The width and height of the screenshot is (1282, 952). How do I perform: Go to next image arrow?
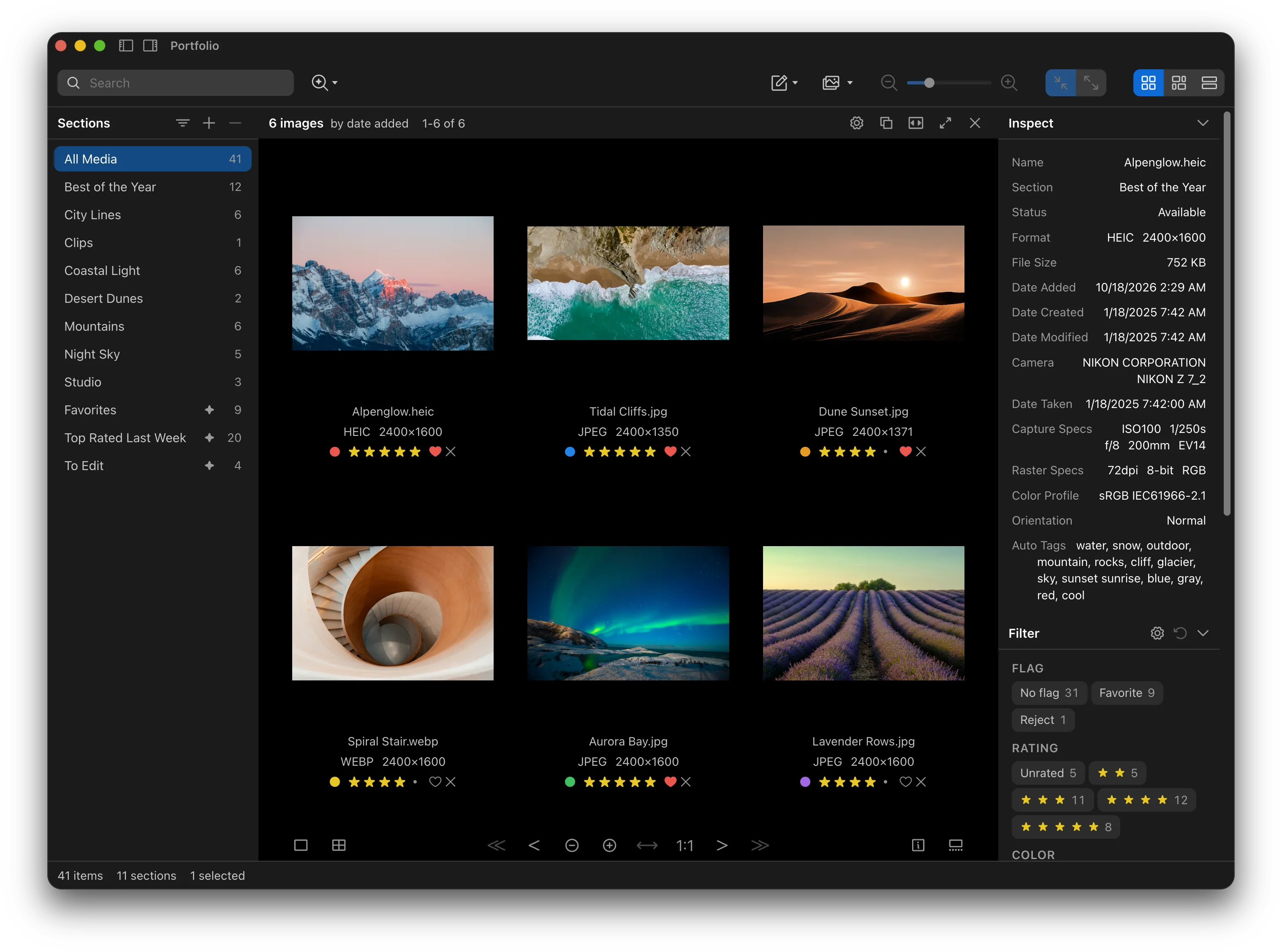(722, 845)
